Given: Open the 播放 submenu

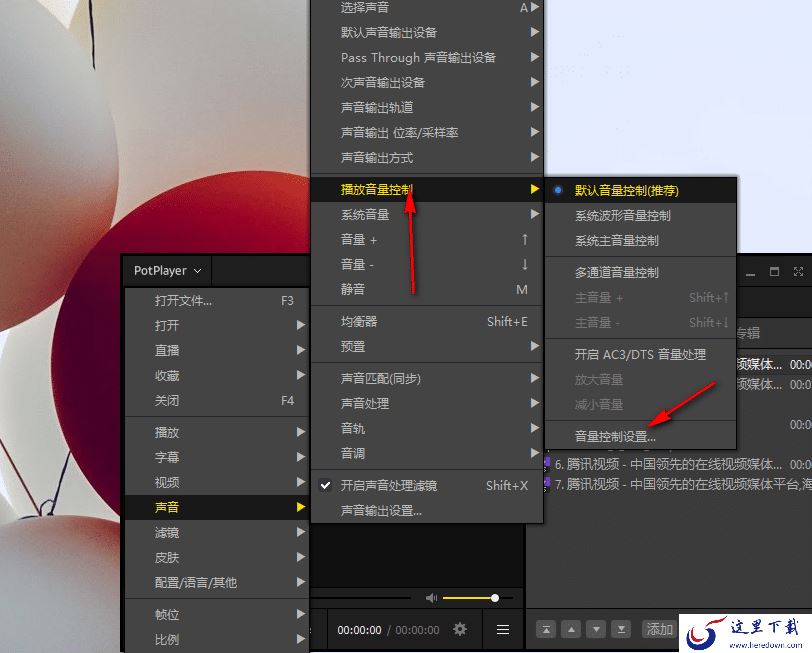Looking at the screenshot, I should click(x=218, y=432).
